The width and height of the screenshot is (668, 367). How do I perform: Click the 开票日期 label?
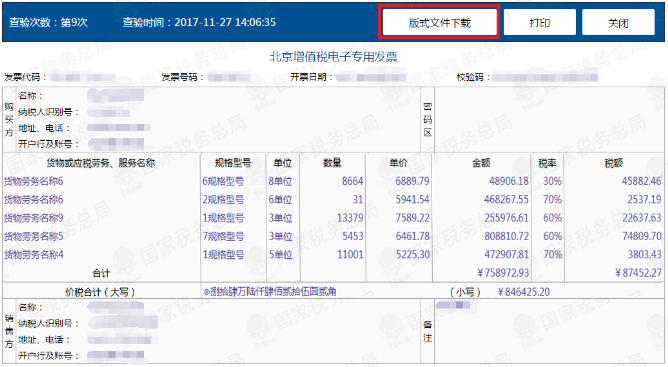click(x=311, y=77)
